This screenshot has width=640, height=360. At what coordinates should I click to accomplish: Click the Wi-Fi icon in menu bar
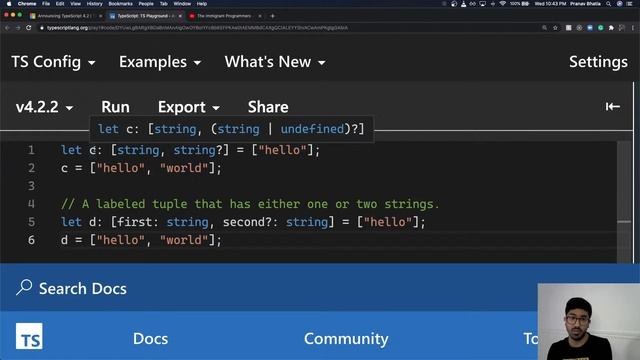(502, 4)
